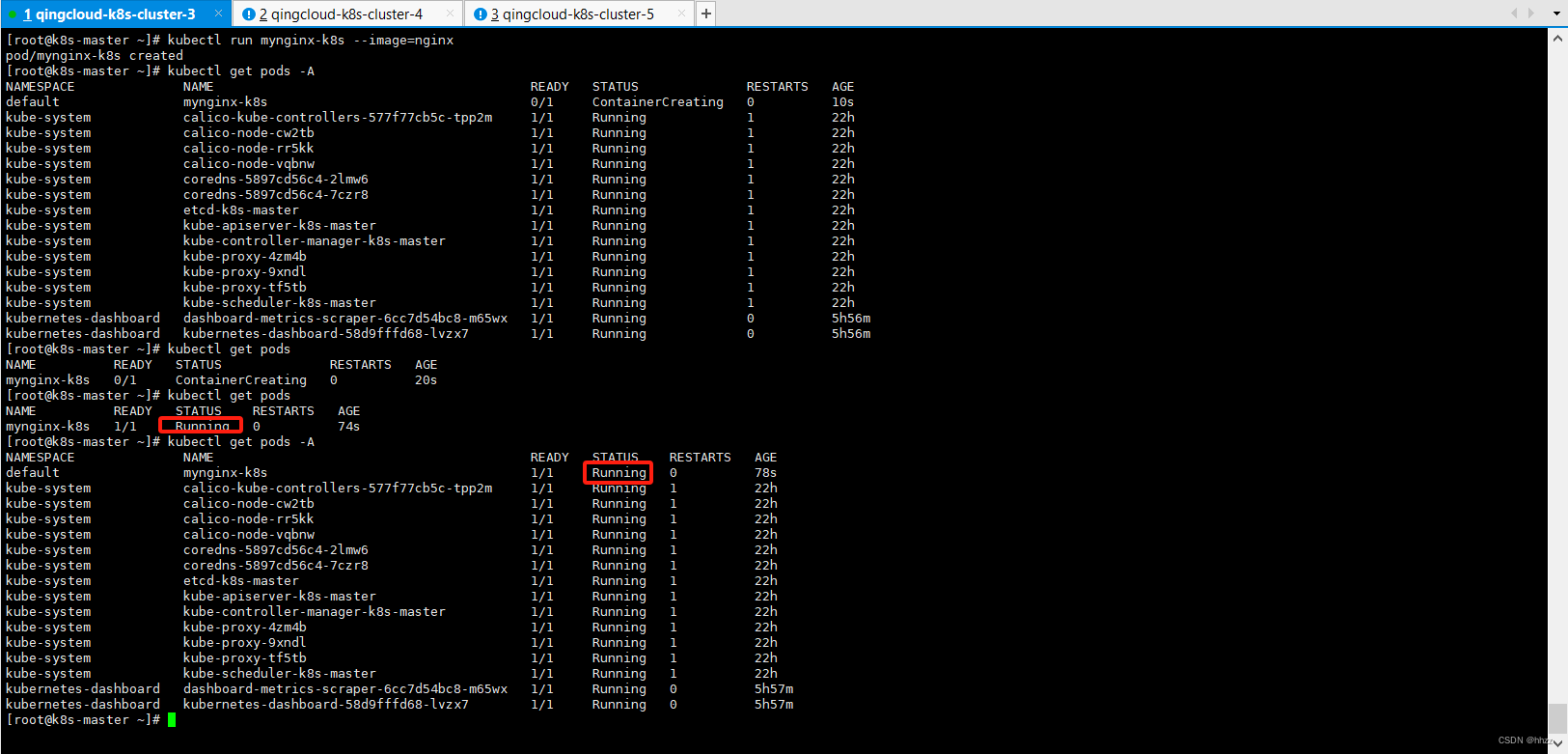
Task: Click the '5h57m' age of kubernetes-dashboard-58d9fffd68-lvzx7
Action: point(774,705)
